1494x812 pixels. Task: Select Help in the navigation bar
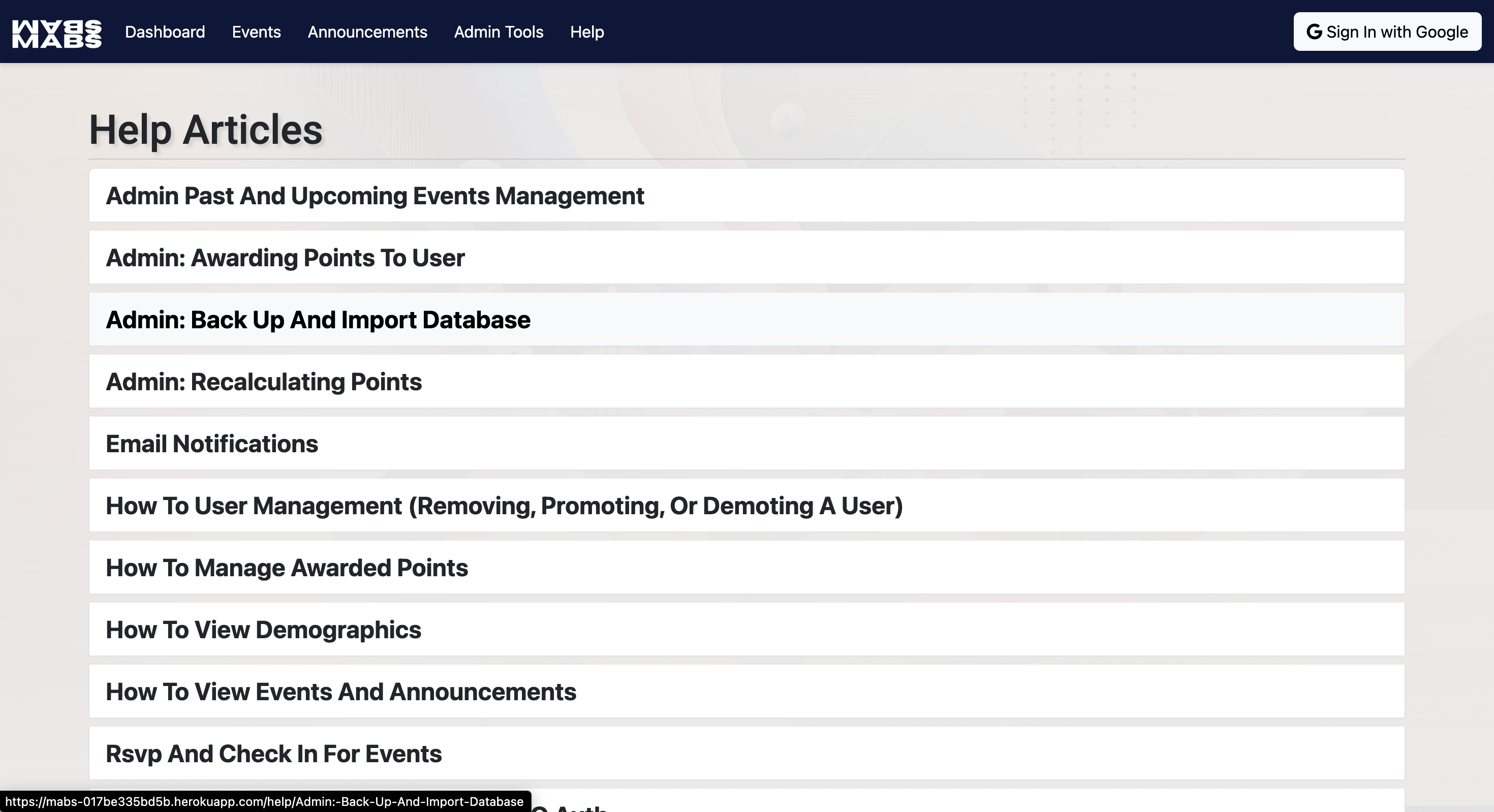586,32
